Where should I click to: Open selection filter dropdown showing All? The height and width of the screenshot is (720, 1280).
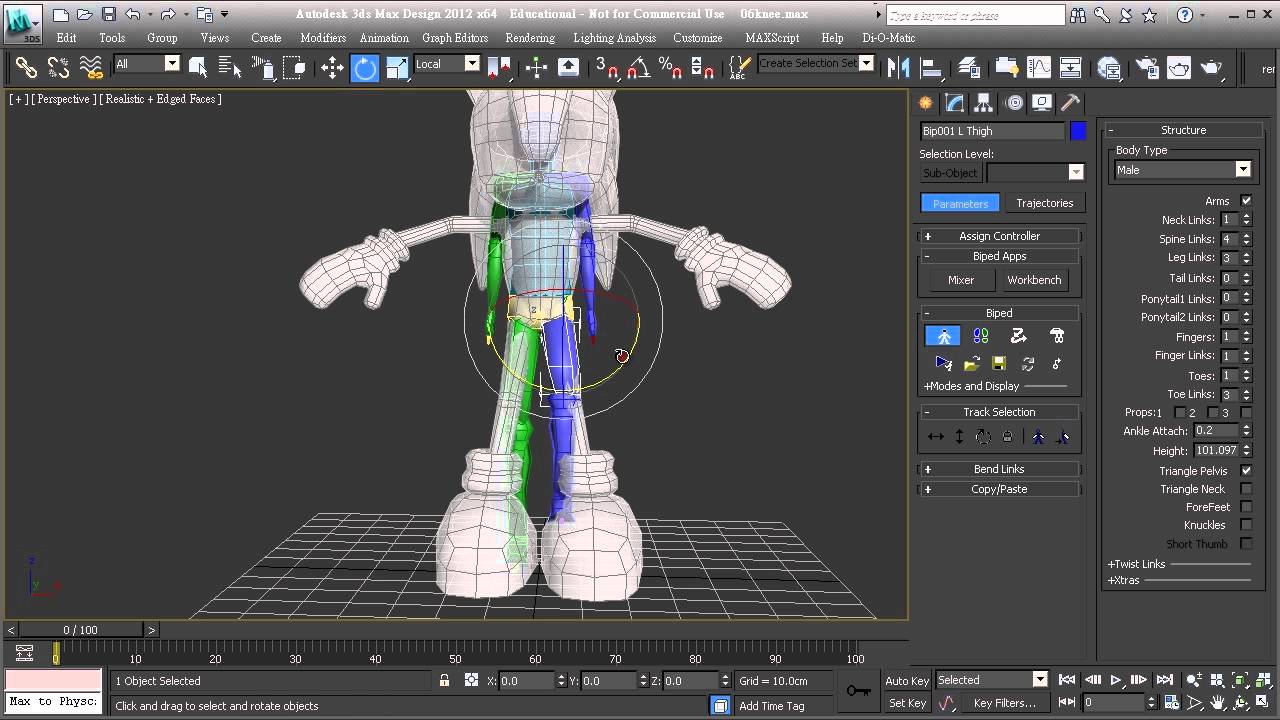(x=146, y=64)
